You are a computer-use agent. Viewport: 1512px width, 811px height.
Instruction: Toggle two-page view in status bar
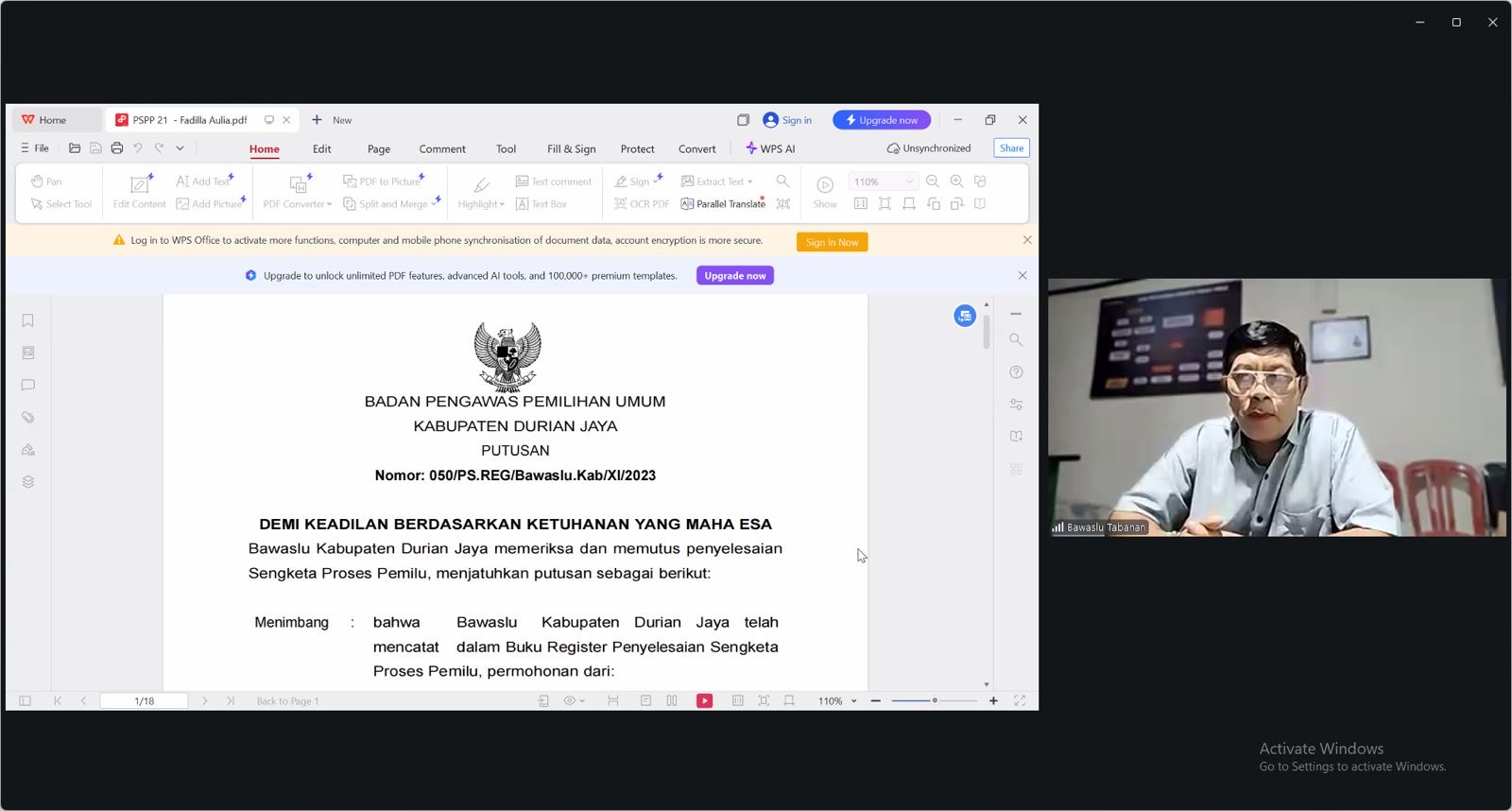(x=672, y=701)
